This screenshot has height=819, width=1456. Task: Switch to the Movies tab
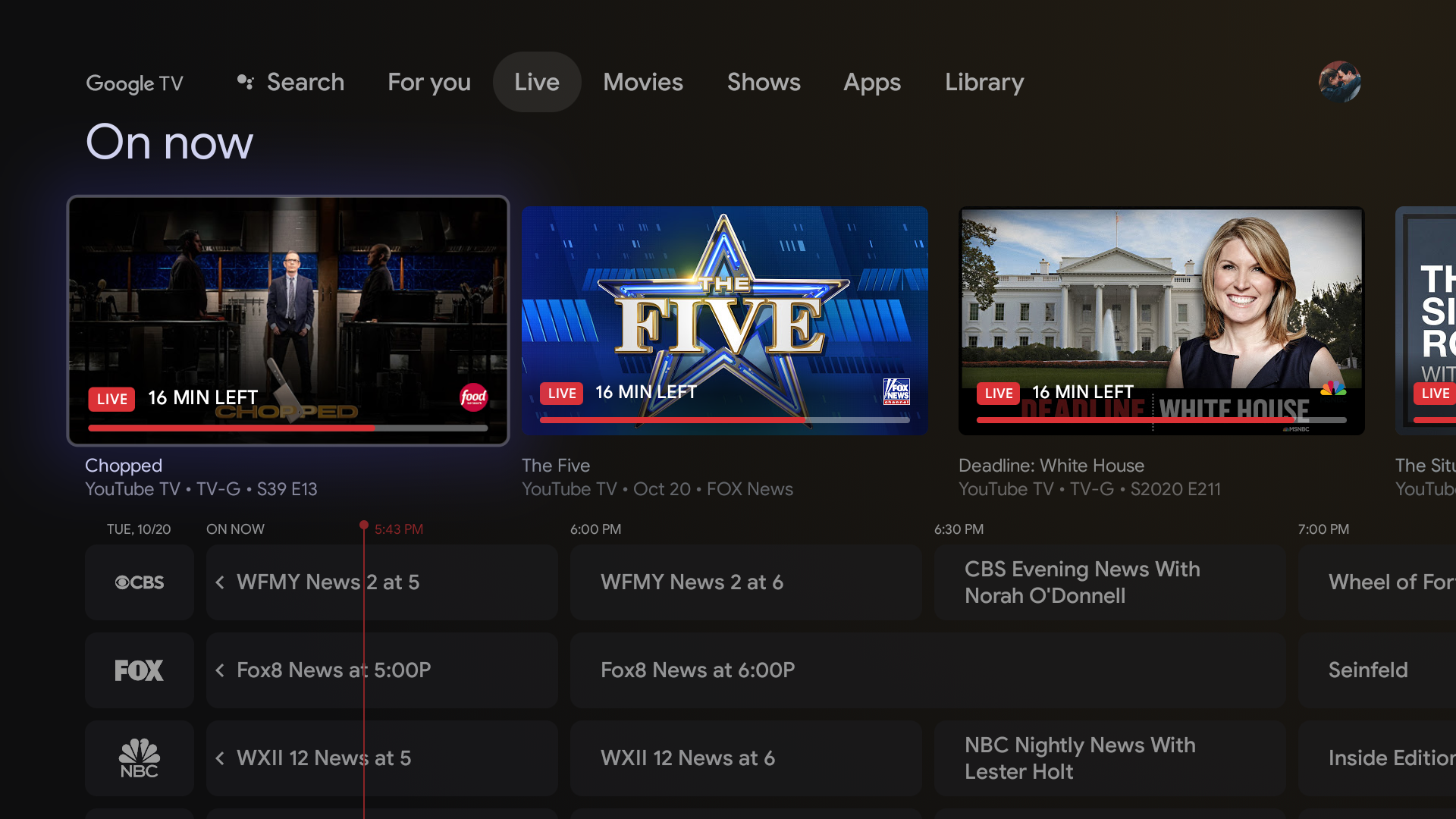coord(642,82)
